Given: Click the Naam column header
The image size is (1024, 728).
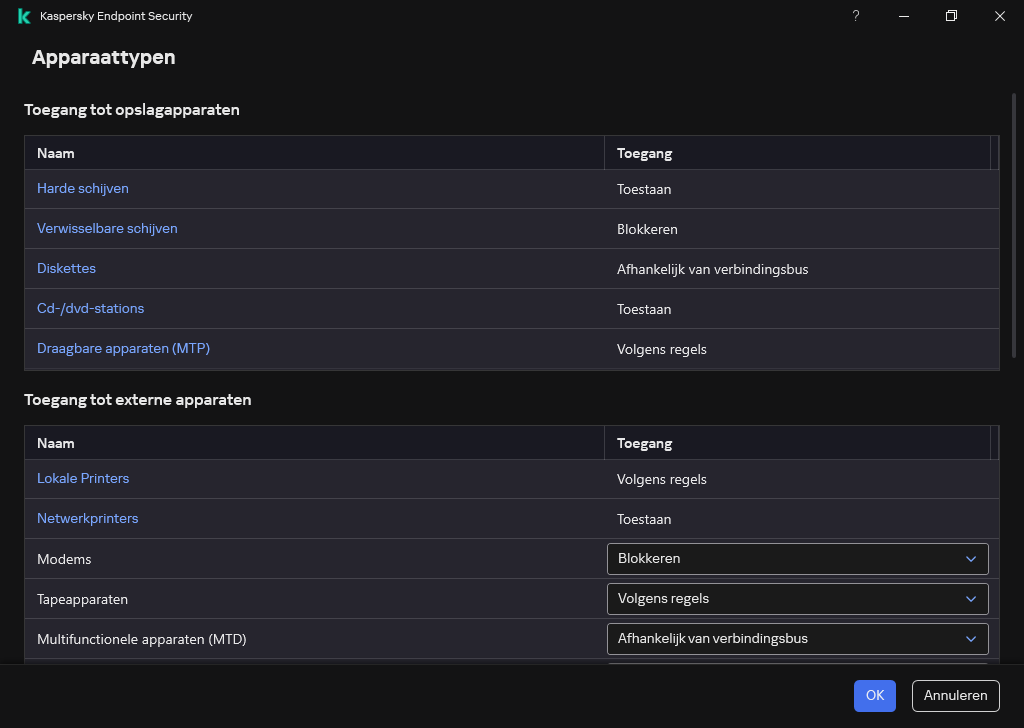Looking at the screenshot, I should click(x=56, y=153).
